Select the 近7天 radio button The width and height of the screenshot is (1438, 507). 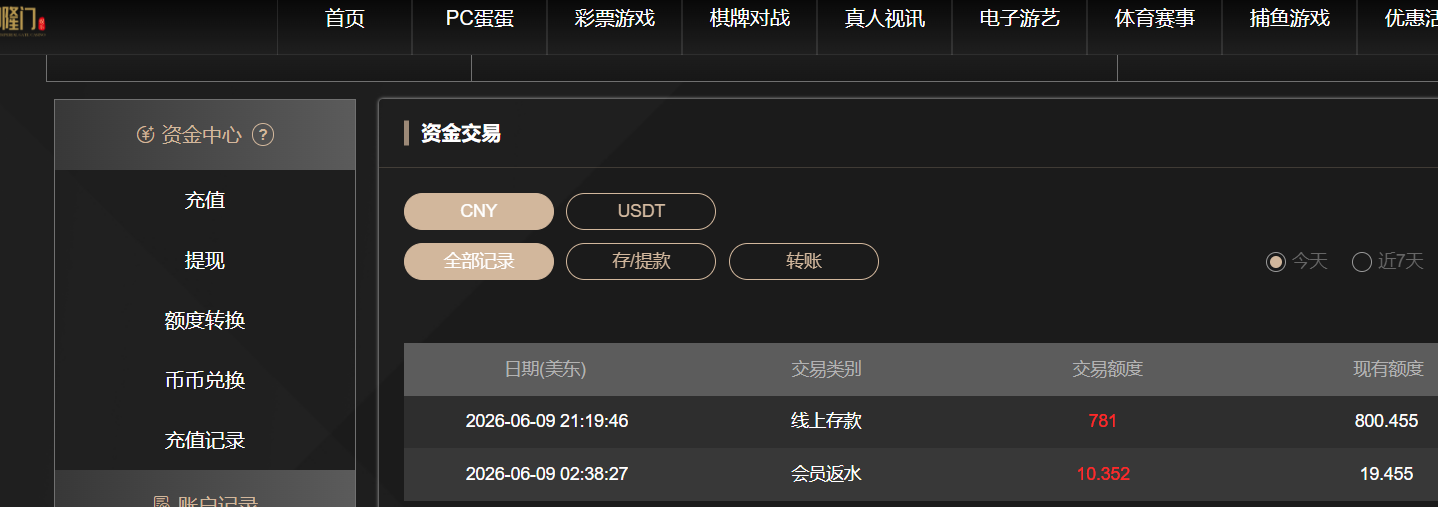[1362, 262]
